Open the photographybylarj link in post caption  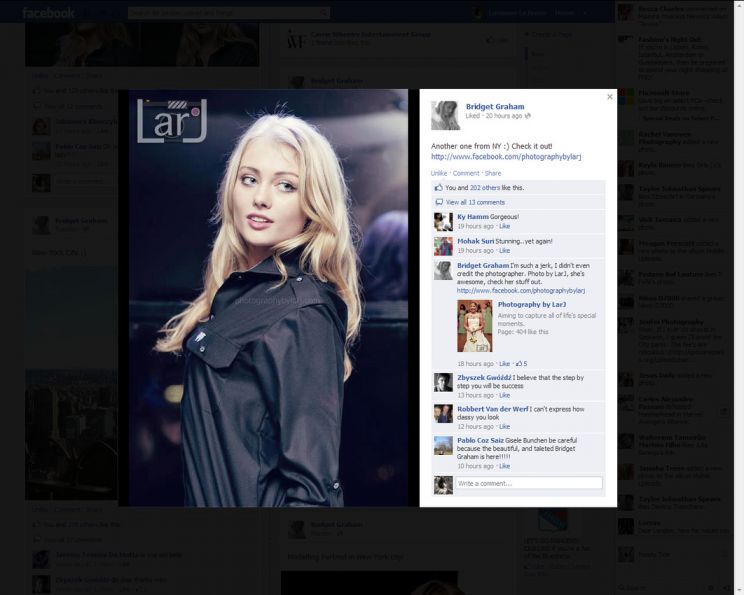pyautogui.click(x=506, y=157)
